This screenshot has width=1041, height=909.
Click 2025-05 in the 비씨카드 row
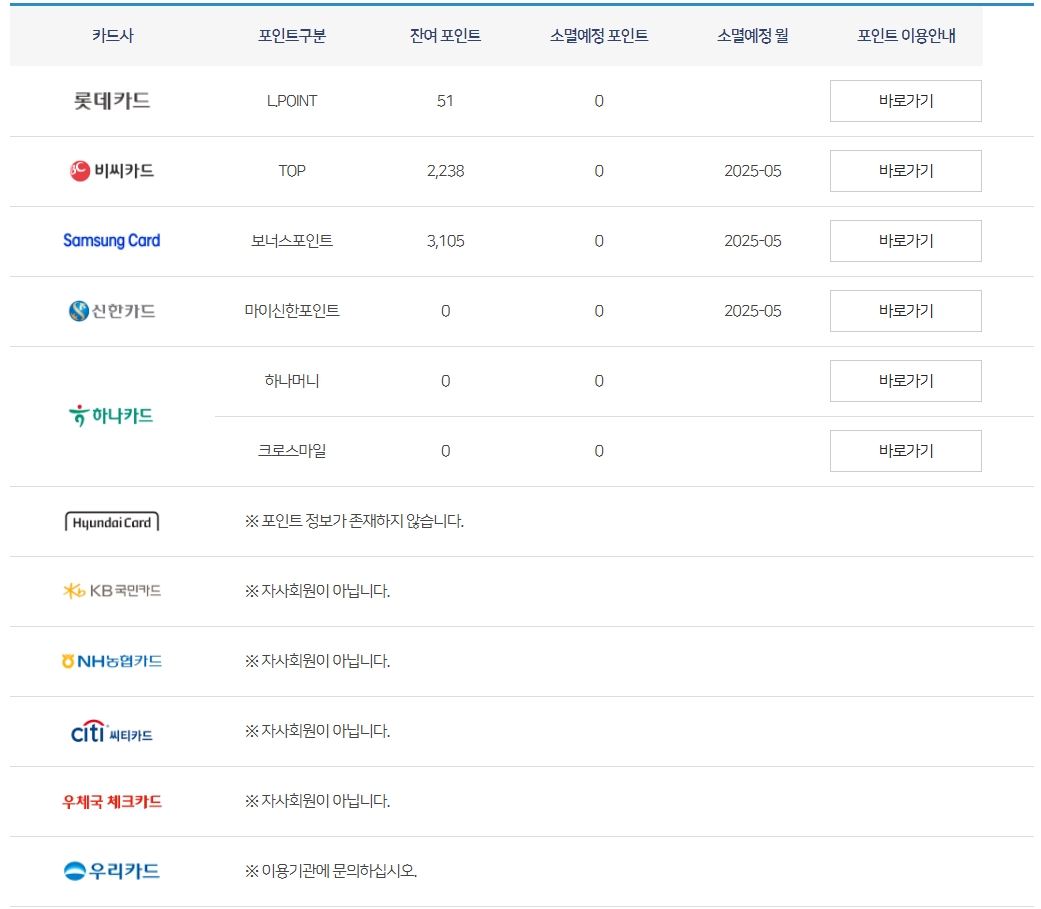[753, 171]
